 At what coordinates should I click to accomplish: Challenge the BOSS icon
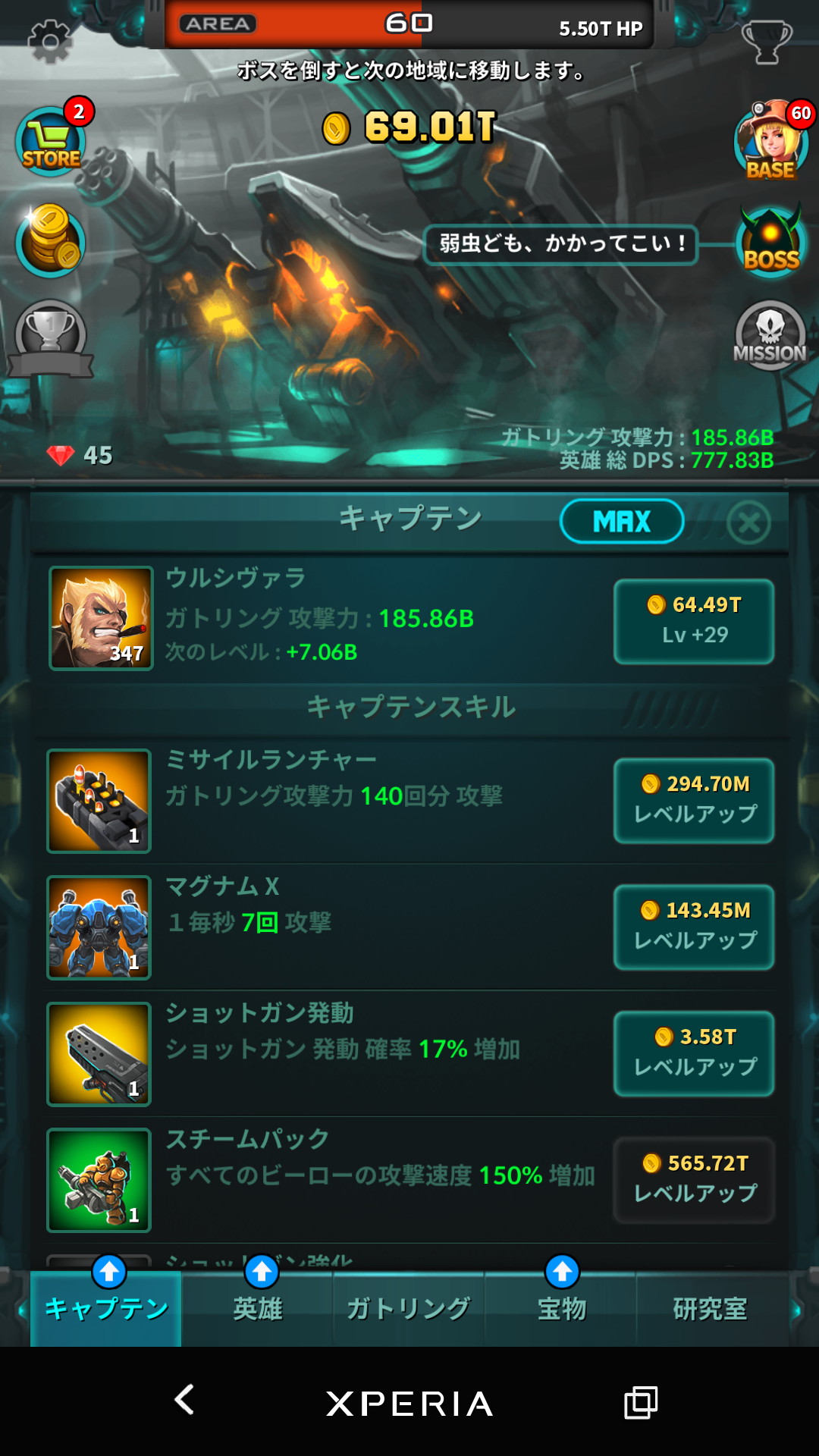[770, 242]
